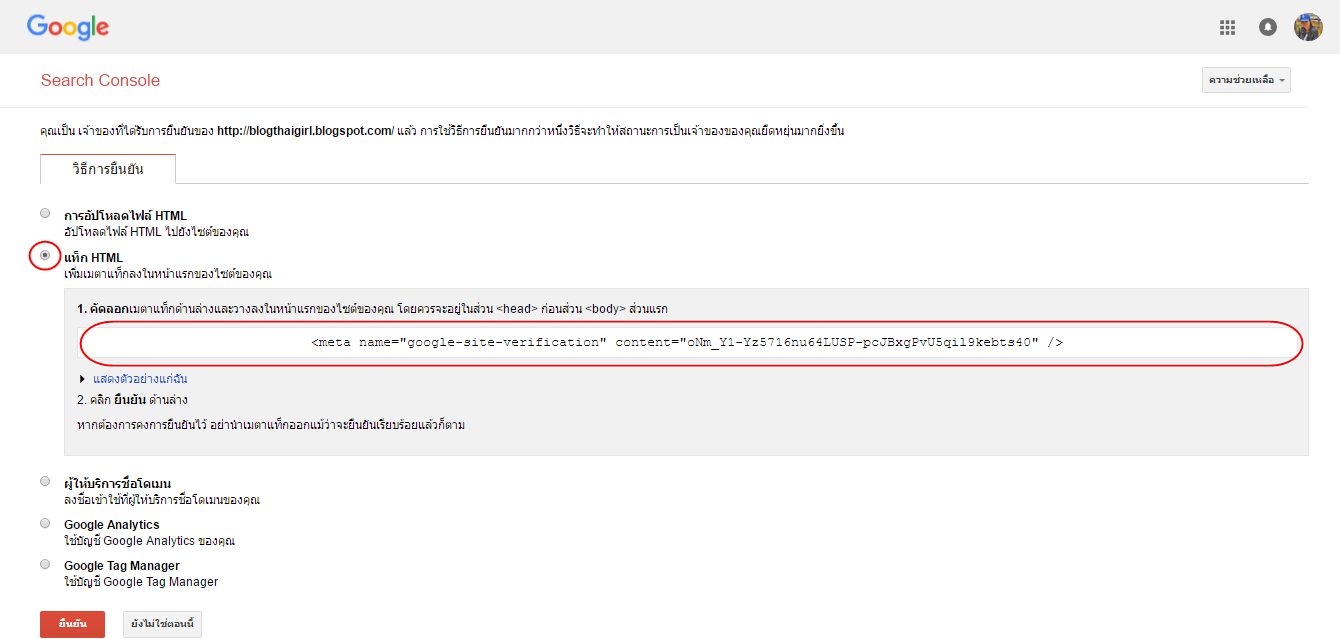
Task: Expand the 'แสดงตัวอย่างแก่ฉัน' example disclosure triangle
Action: tap(82, 379)
